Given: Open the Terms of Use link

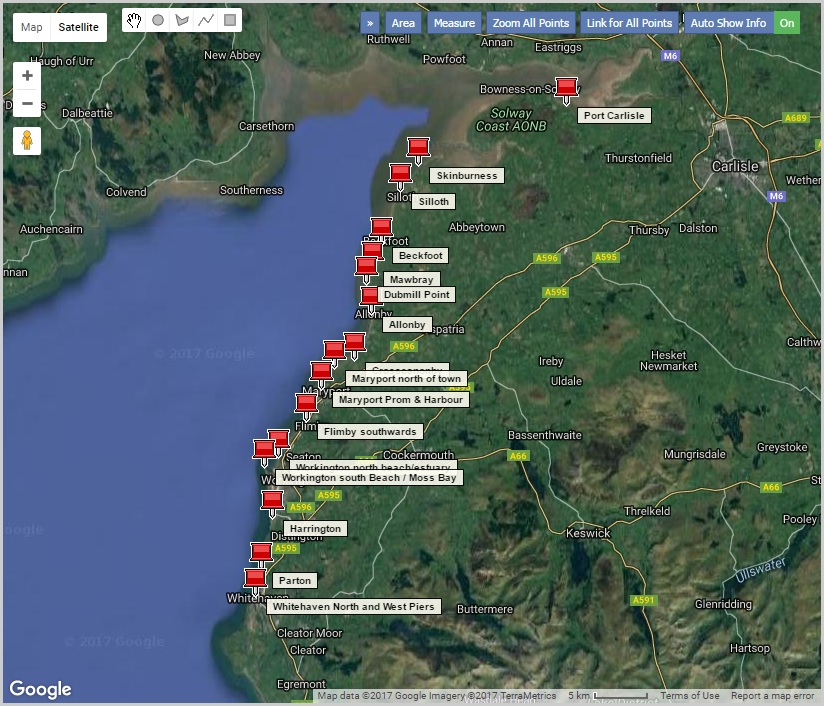Looking at the screenshot, I should (693, 694).
